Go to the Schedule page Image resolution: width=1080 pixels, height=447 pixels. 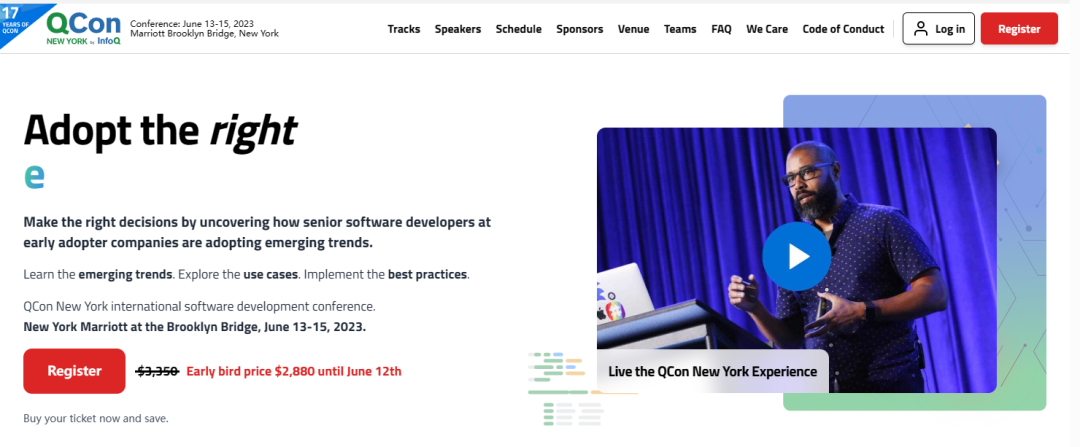click(519, 29)
